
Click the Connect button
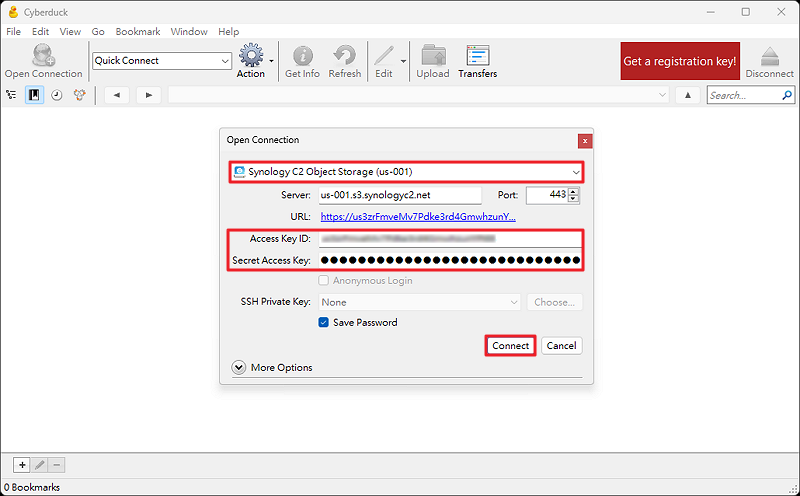click(510, 345)
